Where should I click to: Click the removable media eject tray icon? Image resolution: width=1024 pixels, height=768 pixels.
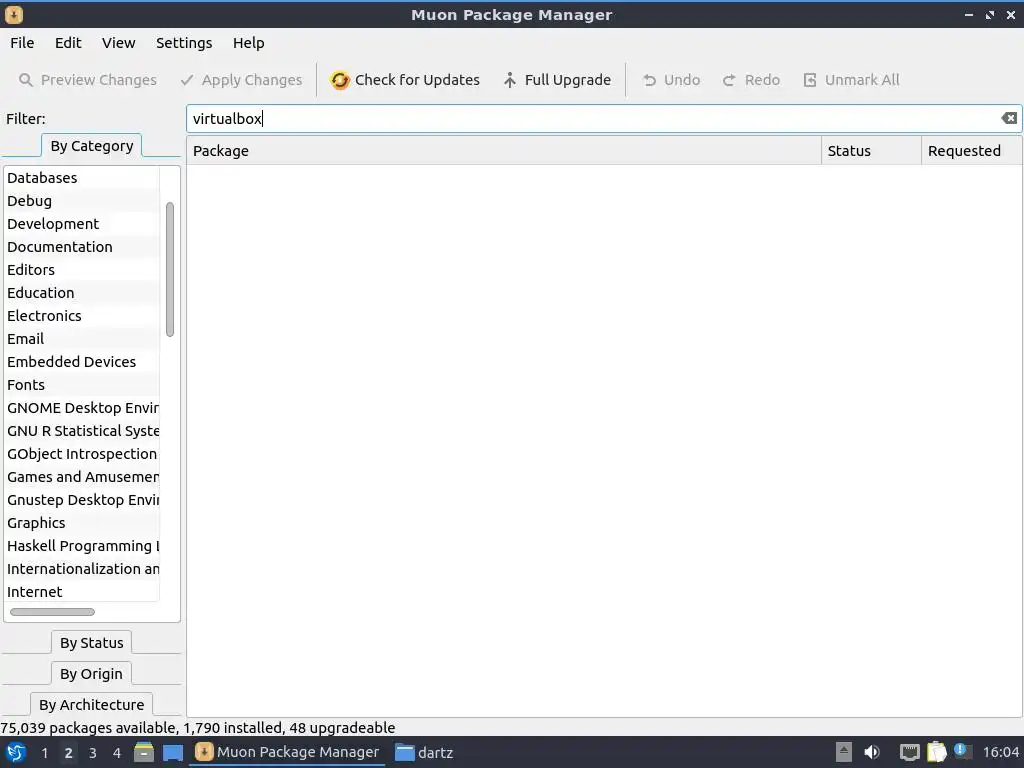pyautogui.click(x=844, y=752)
